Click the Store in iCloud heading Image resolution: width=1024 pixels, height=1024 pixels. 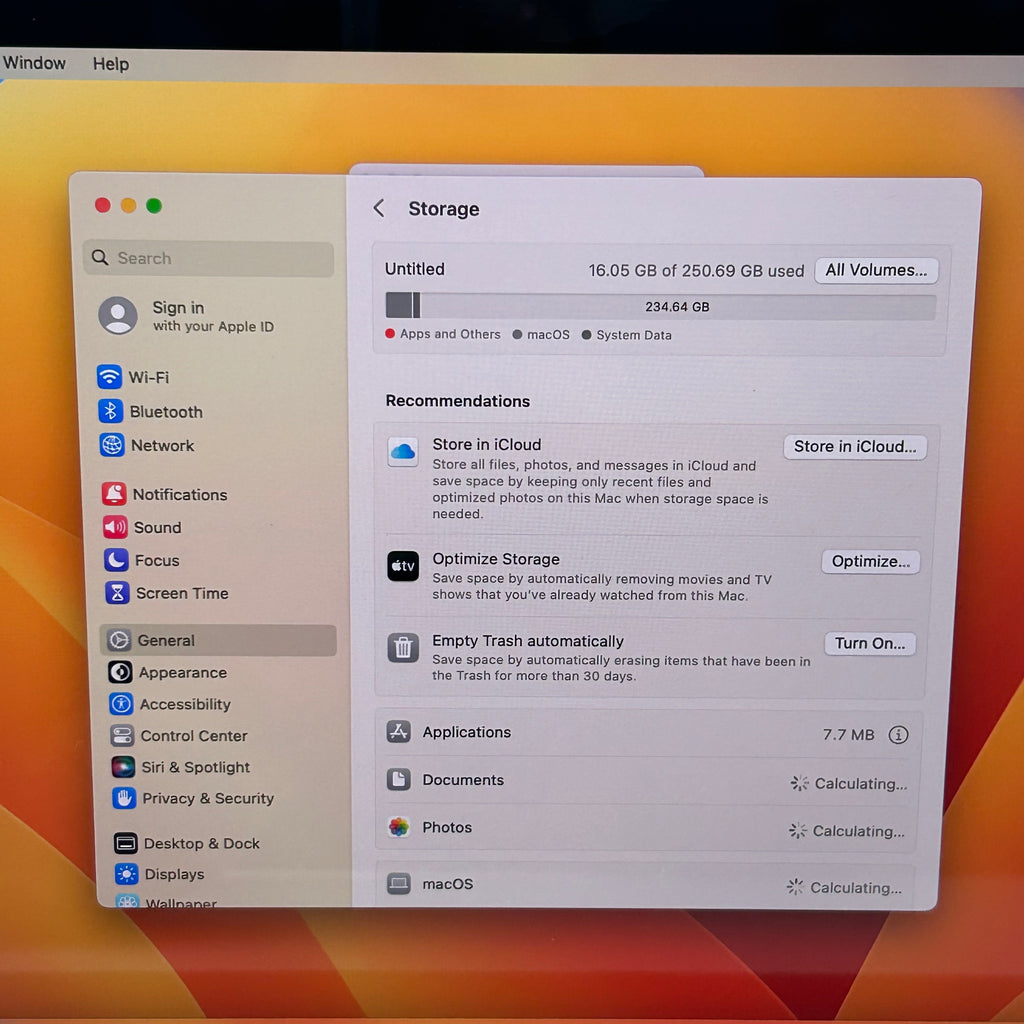(x=487, y=444)
